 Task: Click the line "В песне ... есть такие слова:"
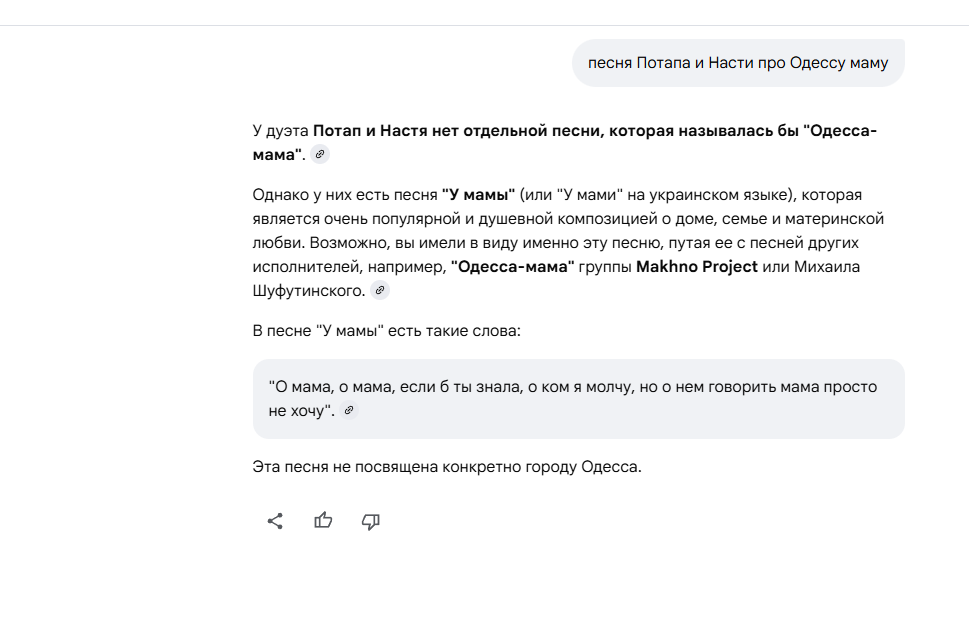tap(386, 330)
